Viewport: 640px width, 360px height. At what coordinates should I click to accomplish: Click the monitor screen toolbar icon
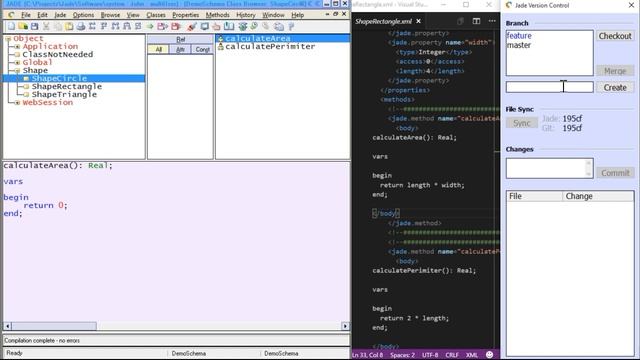point(204,27)
